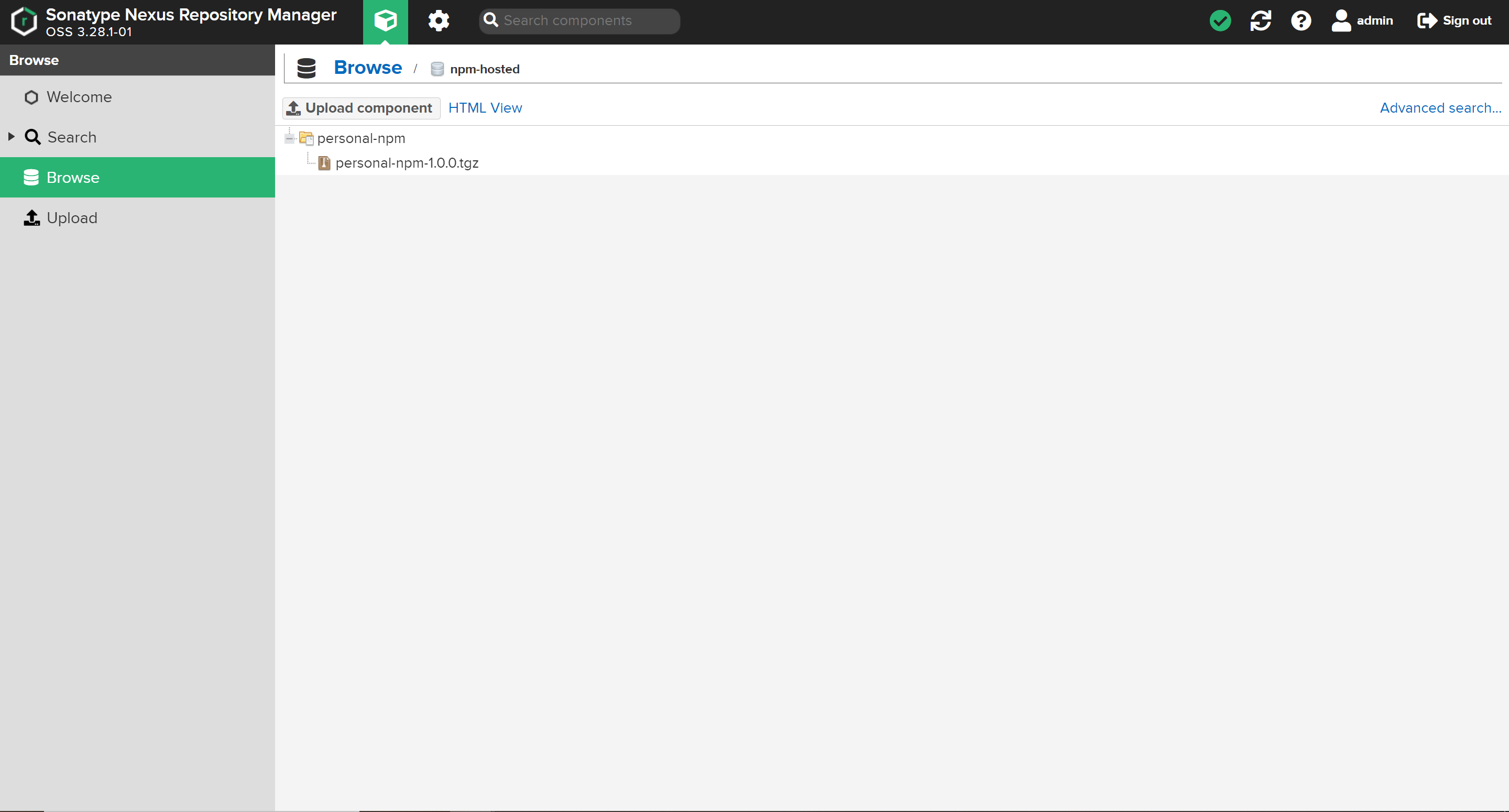Open the Welcome sidebar item

[79, 97]
